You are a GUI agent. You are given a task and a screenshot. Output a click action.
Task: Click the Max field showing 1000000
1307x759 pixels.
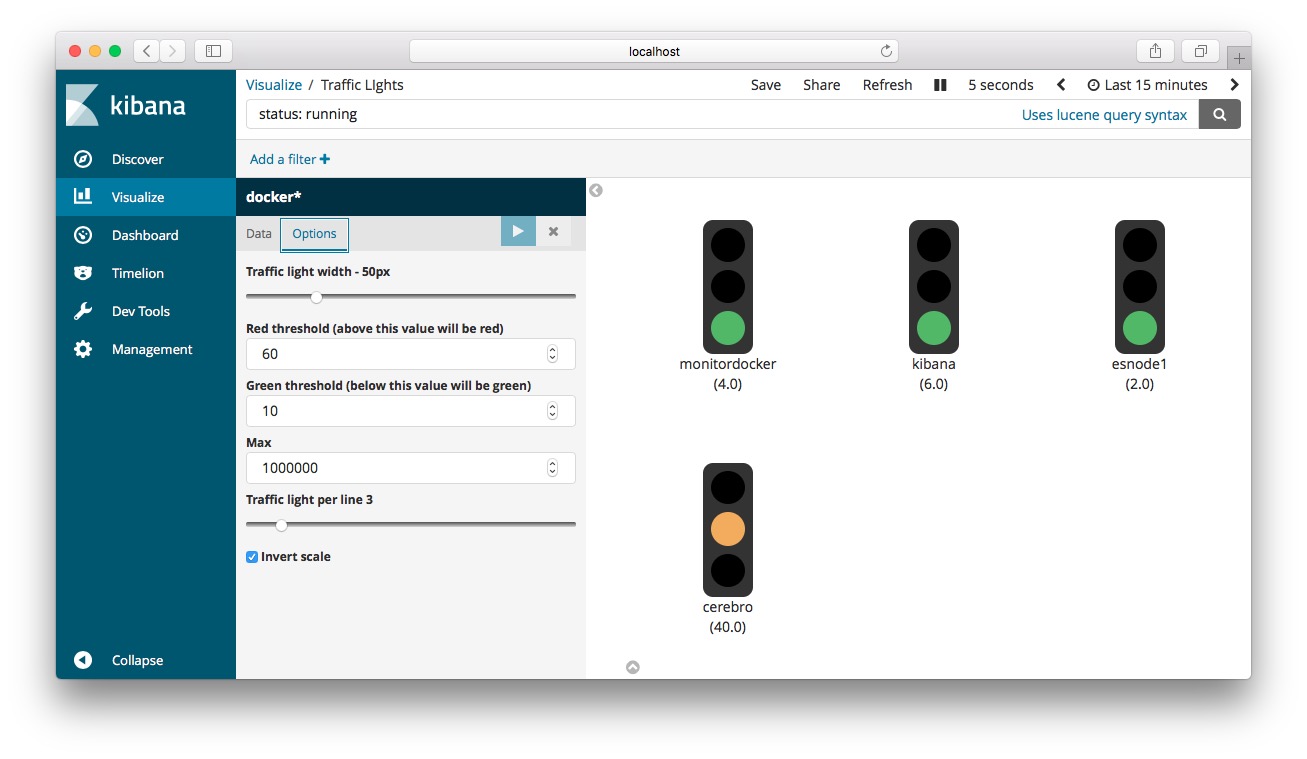pos(411,468)
